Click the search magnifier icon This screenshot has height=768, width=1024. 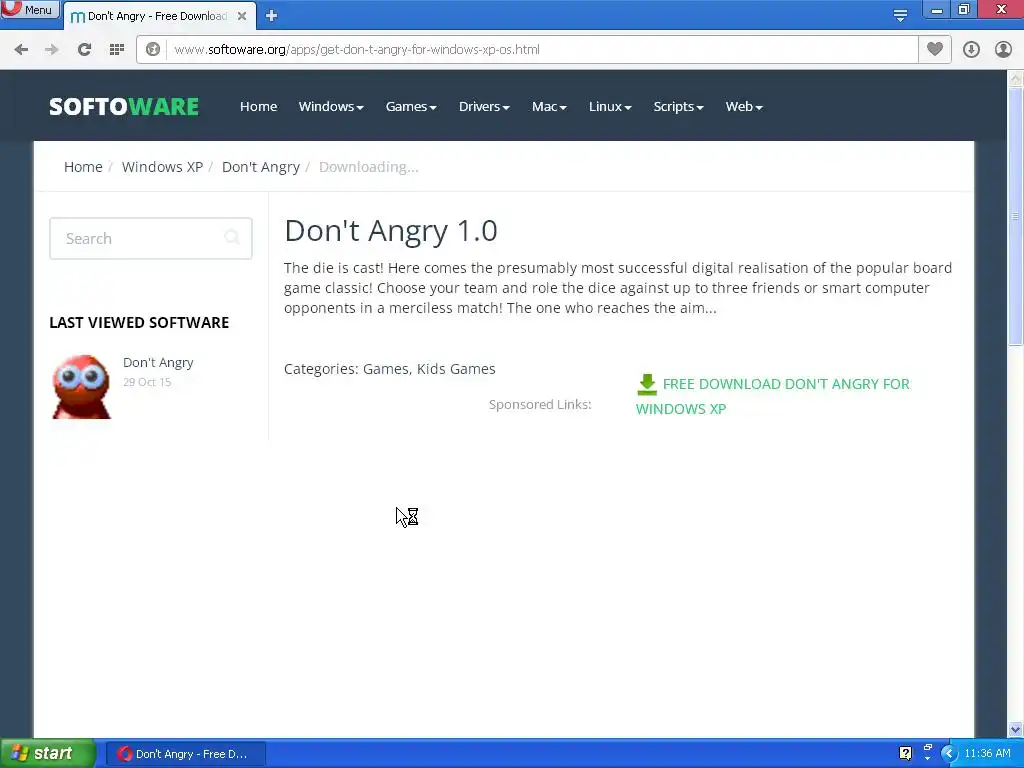[232, 237]
